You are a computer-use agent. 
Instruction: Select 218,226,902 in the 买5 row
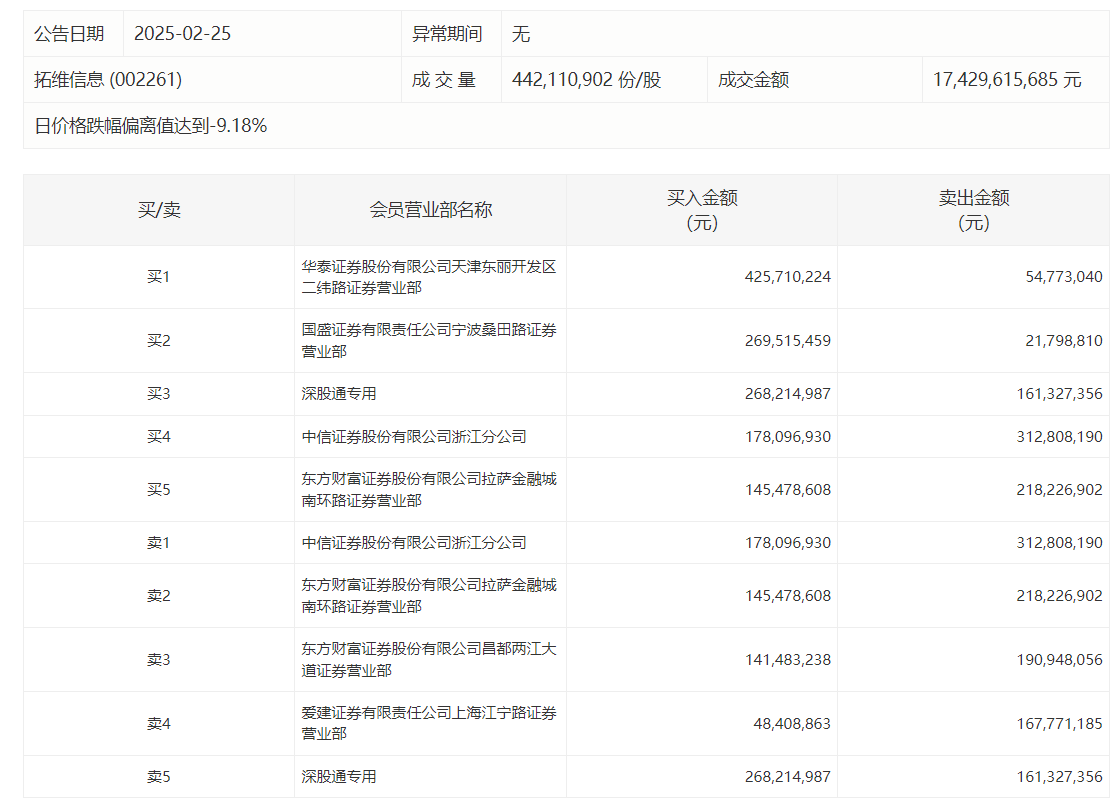[x=1060, y=490]
